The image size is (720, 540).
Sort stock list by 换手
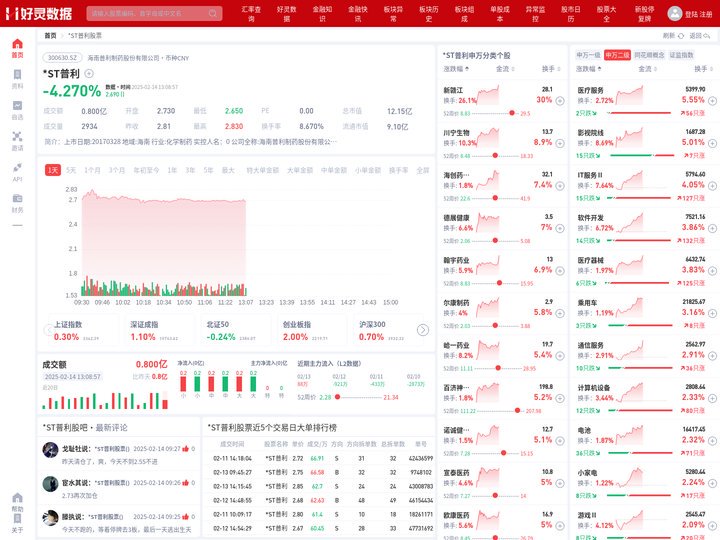[551, 69]
